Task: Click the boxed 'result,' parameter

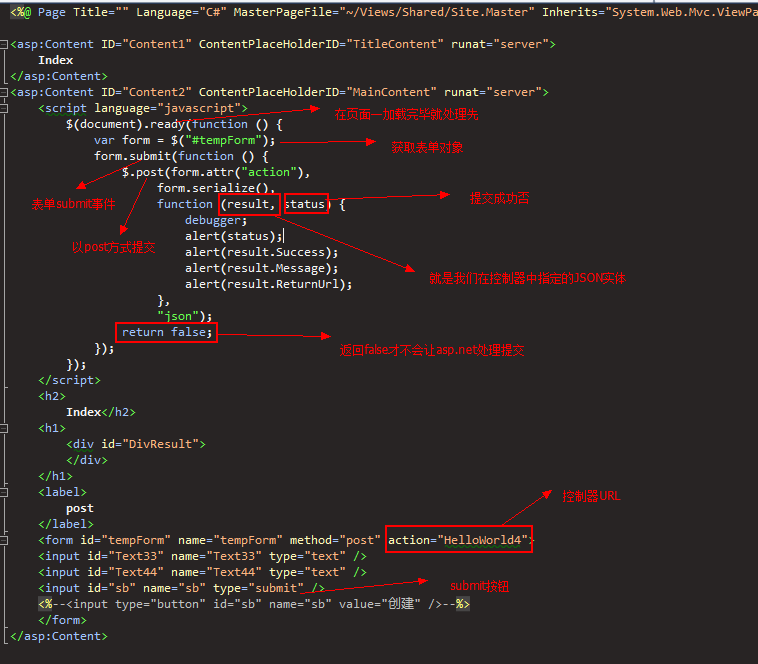Action: pyautogui.click(x=251, y=204)
